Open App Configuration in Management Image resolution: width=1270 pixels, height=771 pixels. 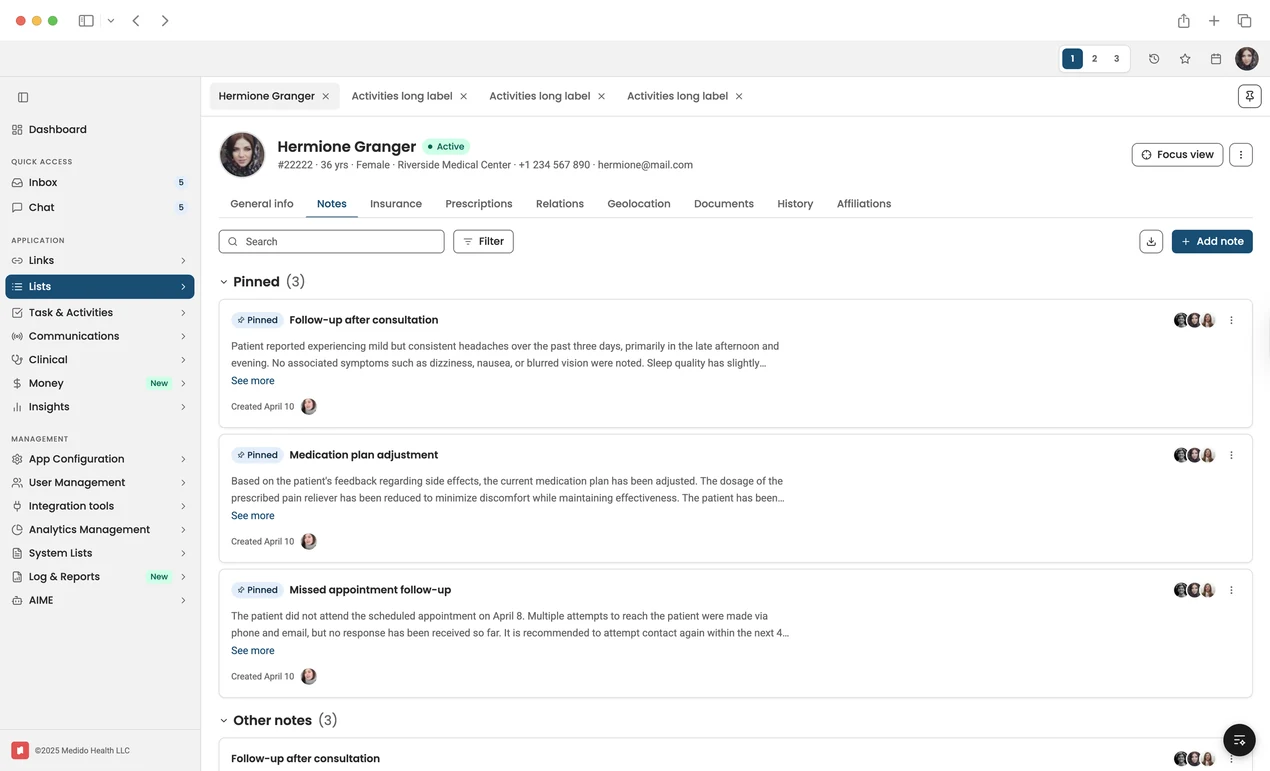pos(99,459)
